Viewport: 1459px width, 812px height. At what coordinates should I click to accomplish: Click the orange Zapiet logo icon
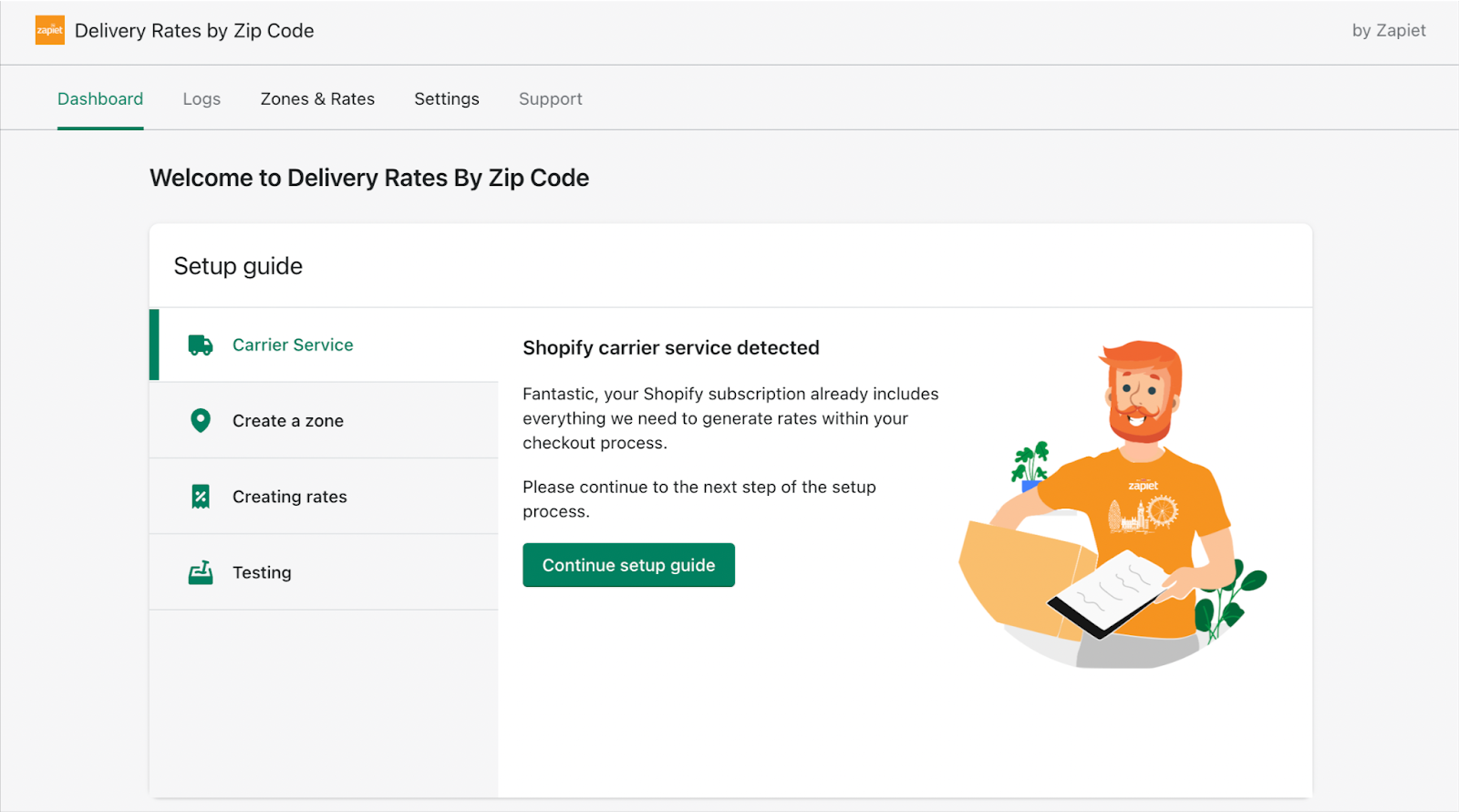tap(50, 30)
